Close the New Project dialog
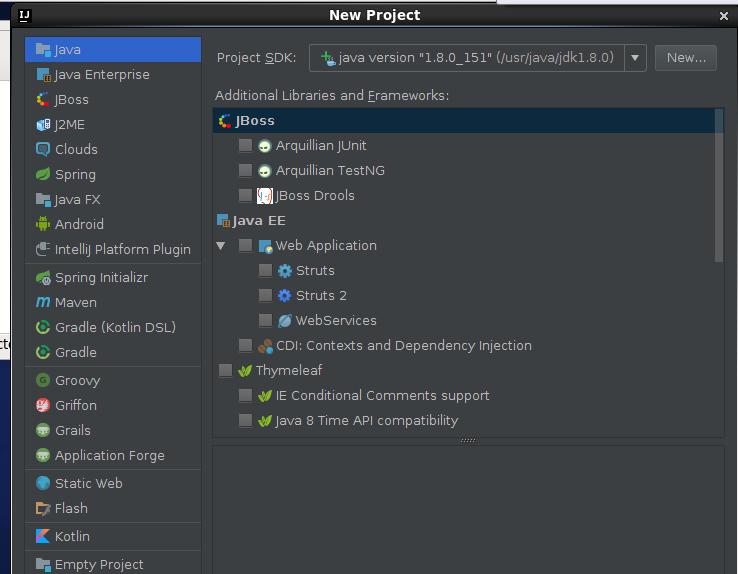This screenshot has height=574, width=738. [x=724, y=16]
